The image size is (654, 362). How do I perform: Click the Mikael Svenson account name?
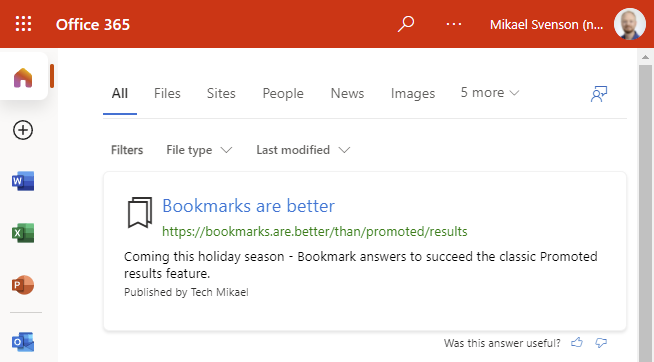[x=546, y=25]
